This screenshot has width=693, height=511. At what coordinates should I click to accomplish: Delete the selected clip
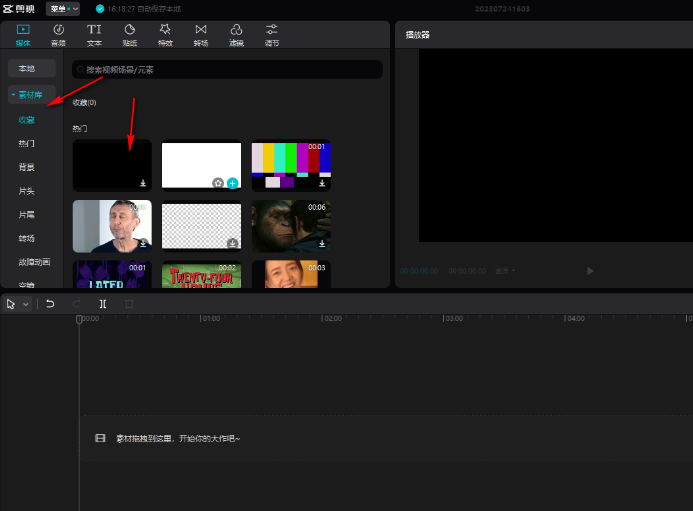(129, 304)
